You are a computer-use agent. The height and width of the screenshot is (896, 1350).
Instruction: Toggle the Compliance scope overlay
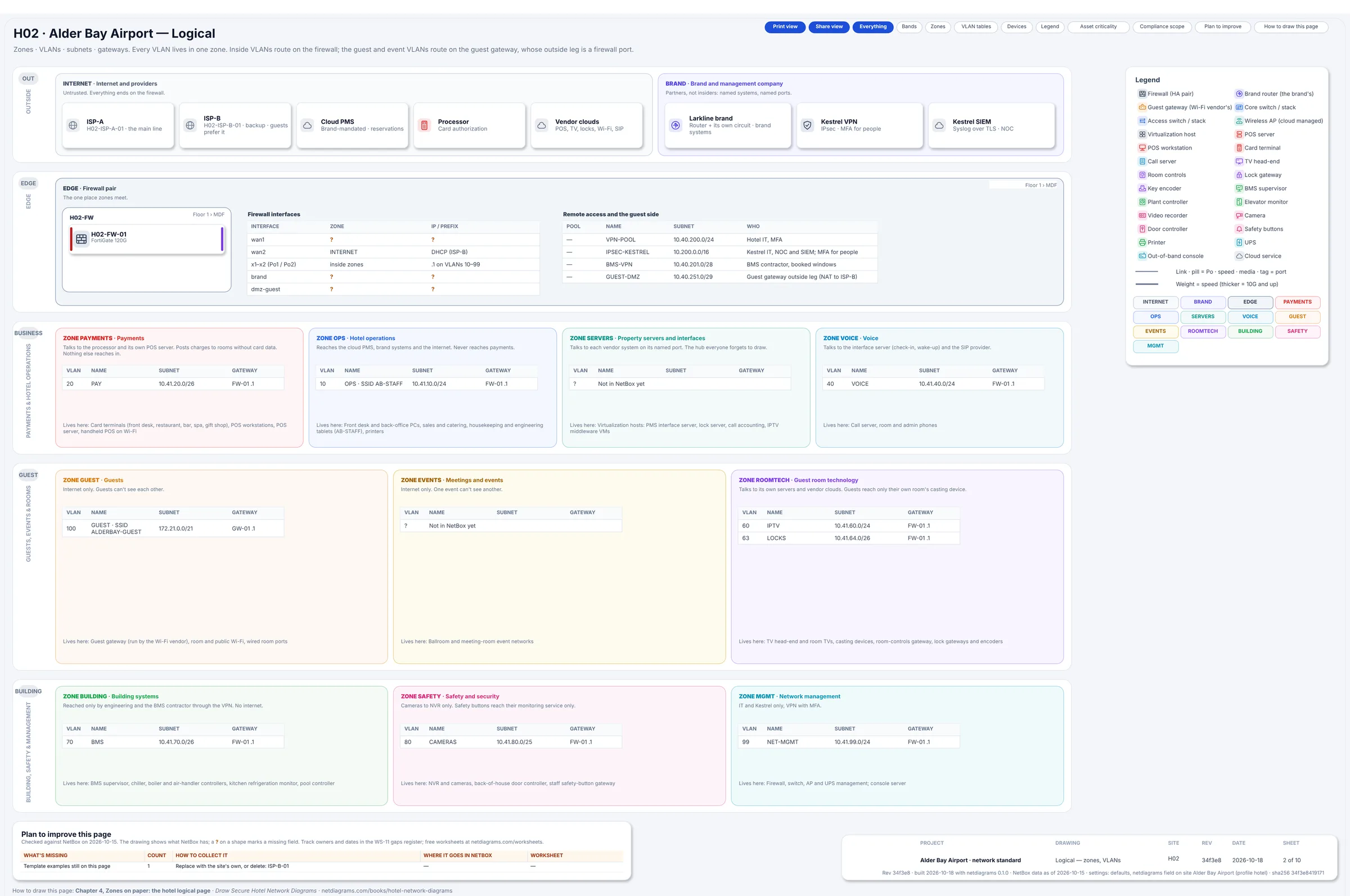tap(1162, 27)
